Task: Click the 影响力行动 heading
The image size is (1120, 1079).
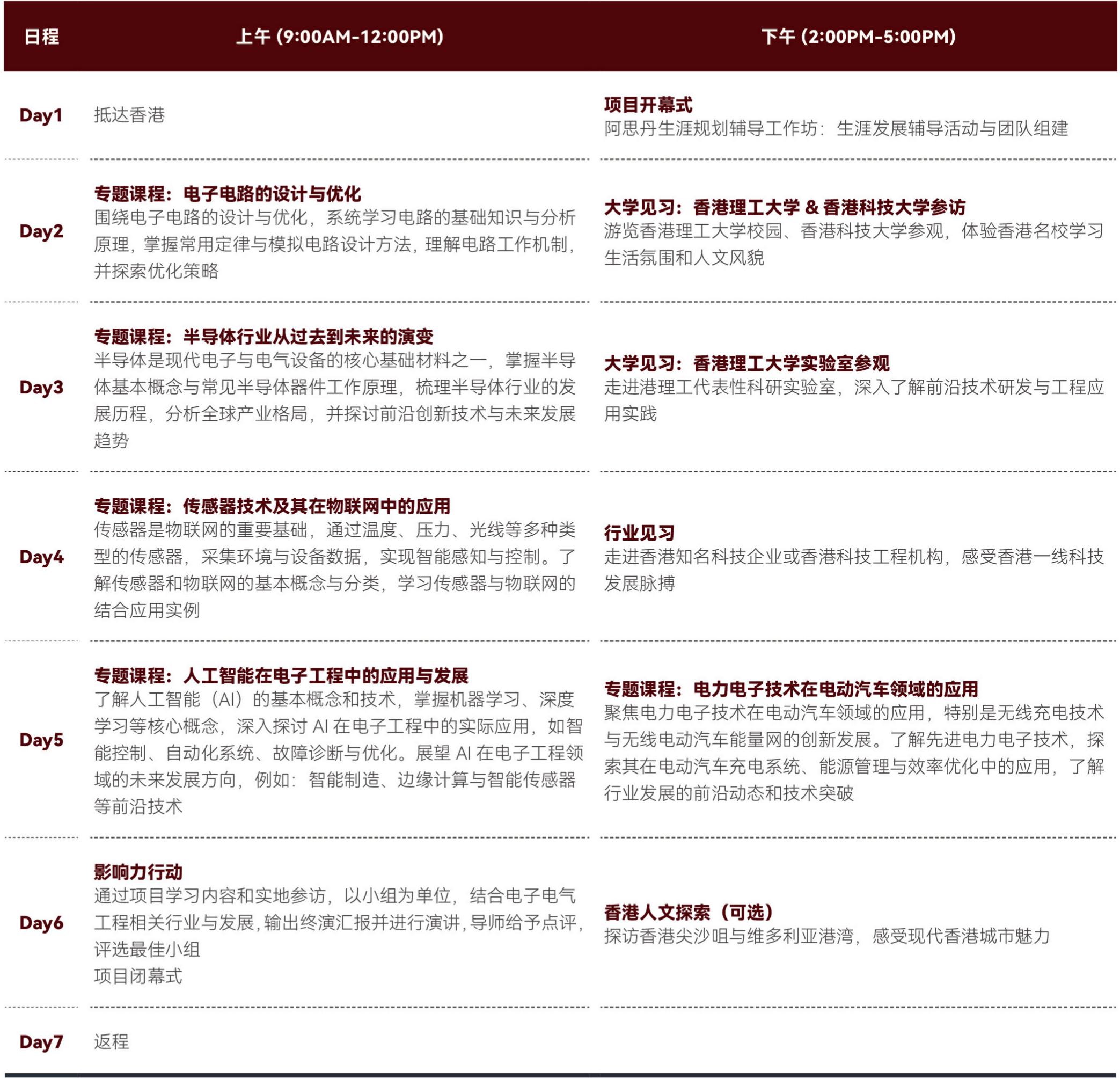Action: point(138,872)
